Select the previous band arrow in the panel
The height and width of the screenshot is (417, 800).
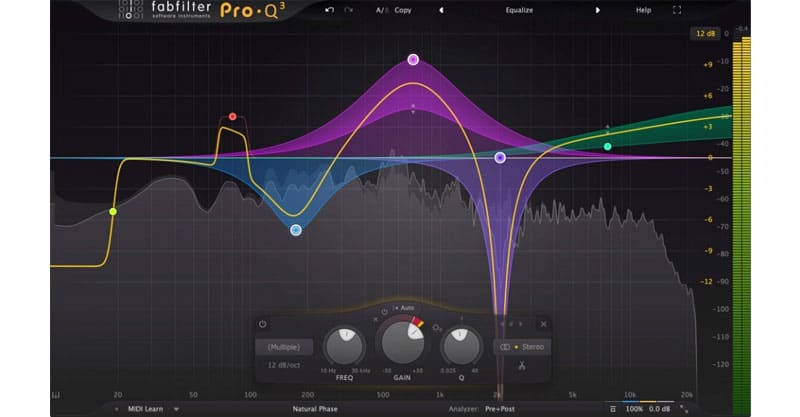(502, 324)
